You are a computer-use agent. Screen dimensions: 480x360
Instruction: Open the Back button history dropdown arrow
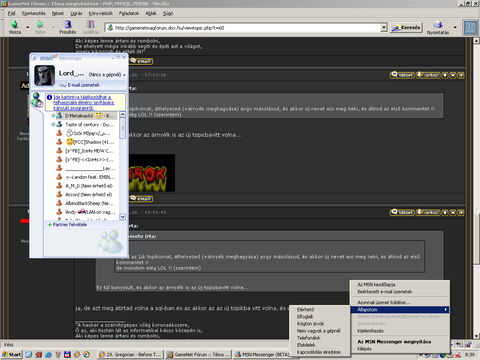28,27
